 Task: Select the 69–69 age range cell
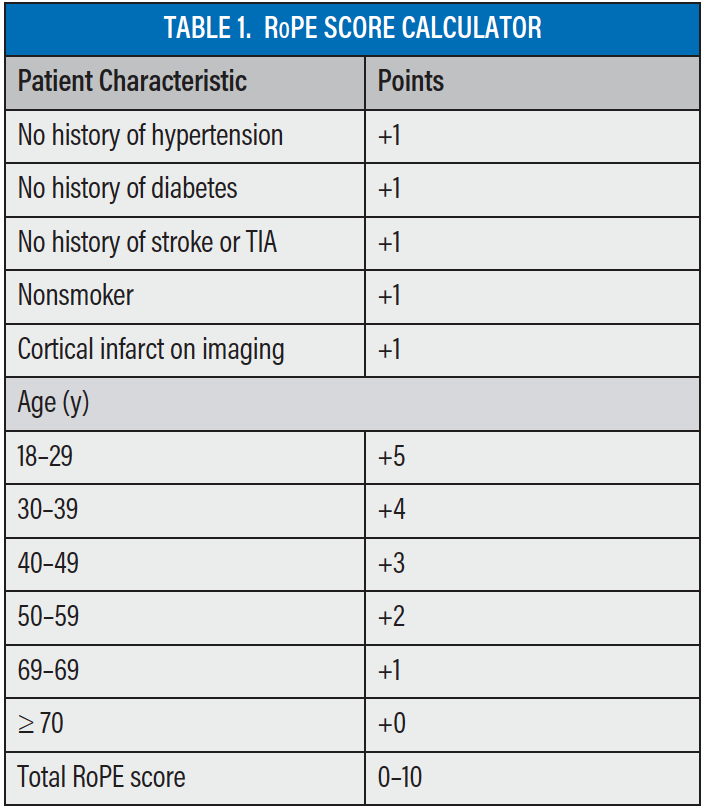pyautogui.click(x=47, y=669)
